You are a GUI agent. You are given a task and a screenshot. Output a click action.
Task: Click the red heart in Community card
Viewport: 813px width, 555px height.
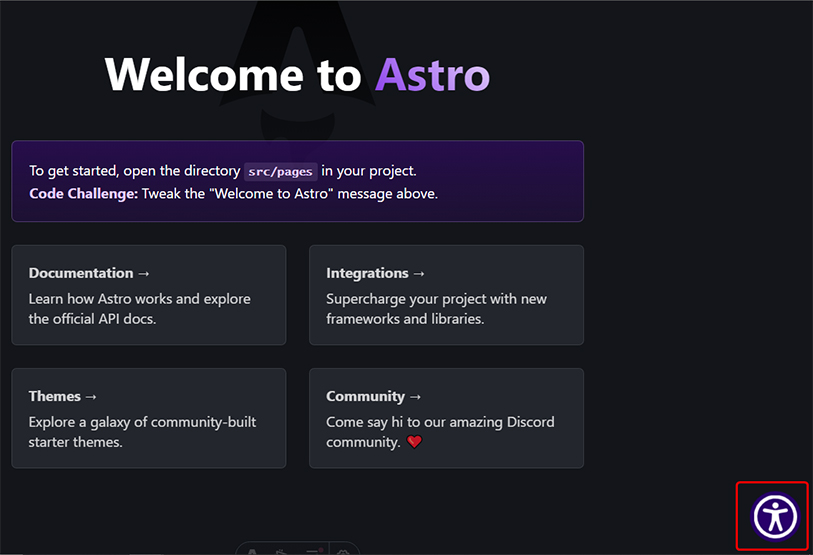[414, 442]
